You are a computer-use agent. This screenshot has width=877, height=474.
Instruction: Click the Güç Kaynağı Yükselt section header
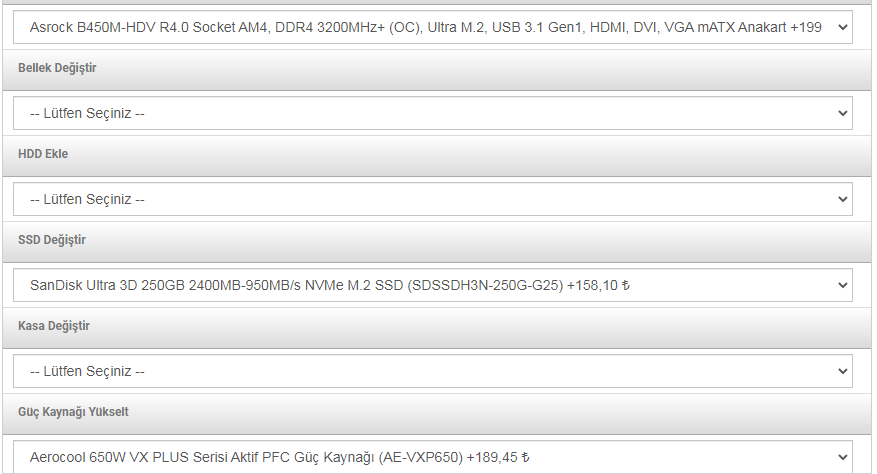[73, 412]
